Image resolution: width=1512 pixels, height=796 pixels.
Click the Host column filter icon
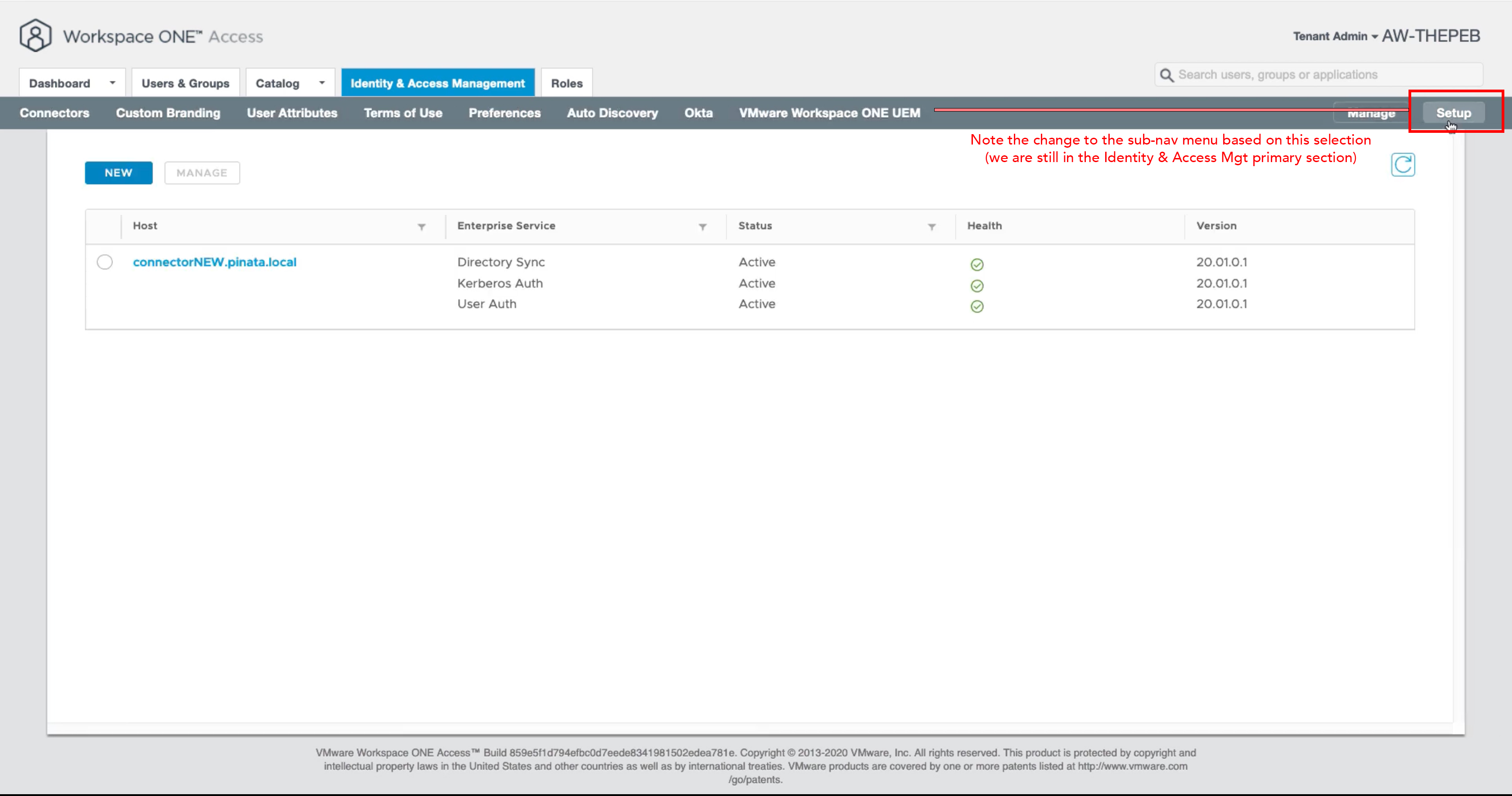pos(422,227)
